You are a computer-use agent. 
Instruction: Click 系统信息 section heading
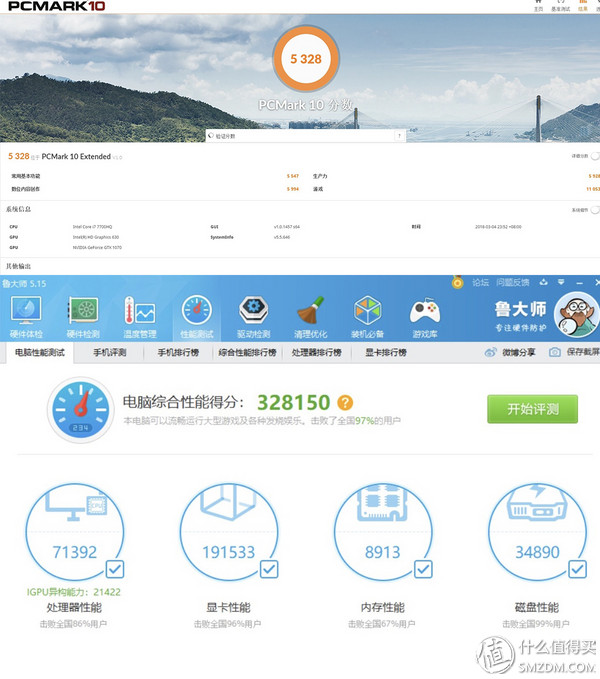point(18,209)
